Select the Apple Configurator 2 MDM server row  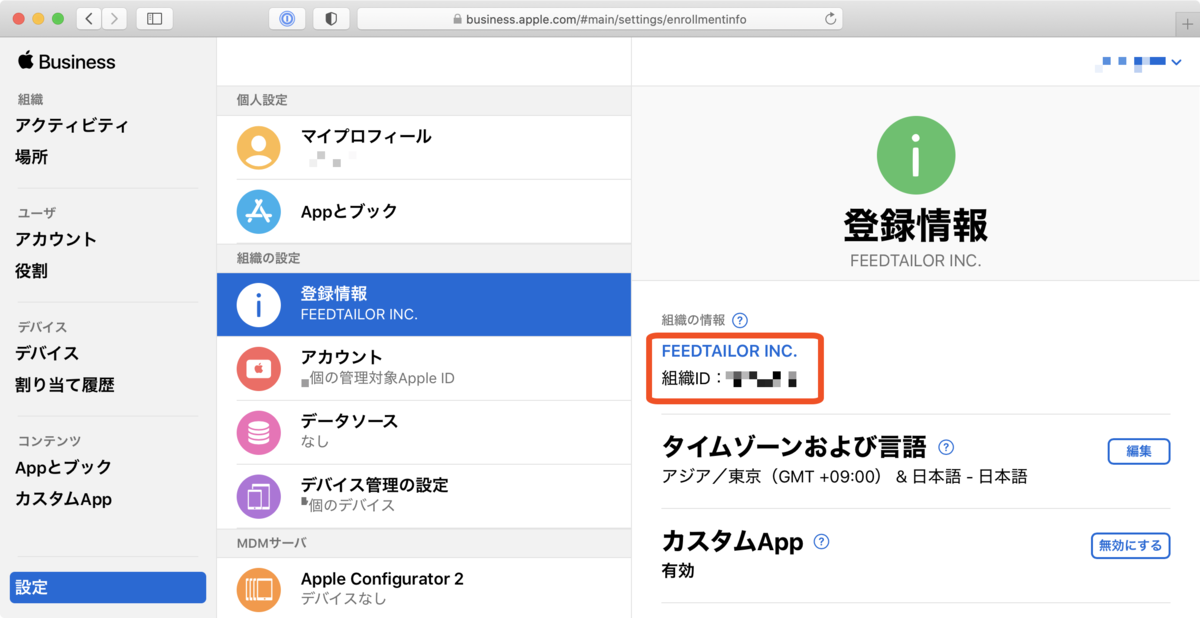tap(424, 588)
